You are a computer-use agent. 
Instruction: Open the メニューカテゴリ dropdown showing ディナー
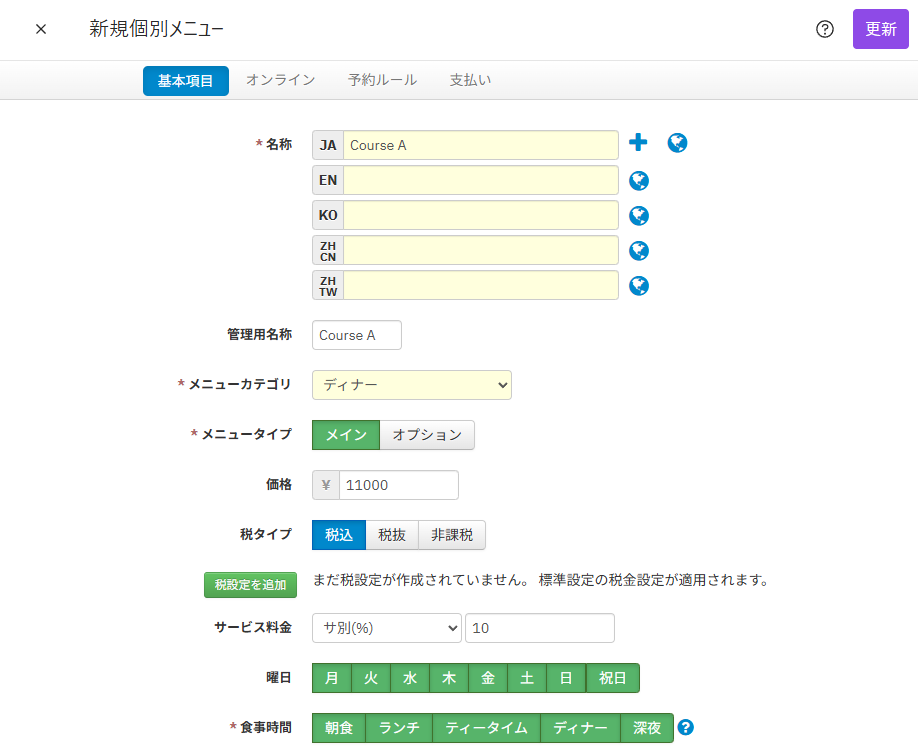(x=412, y=385)
